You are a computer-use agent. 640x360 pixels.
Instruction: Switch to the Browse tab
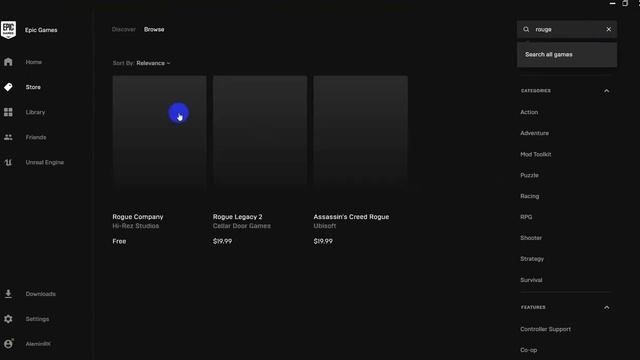(x=154, y=29)
